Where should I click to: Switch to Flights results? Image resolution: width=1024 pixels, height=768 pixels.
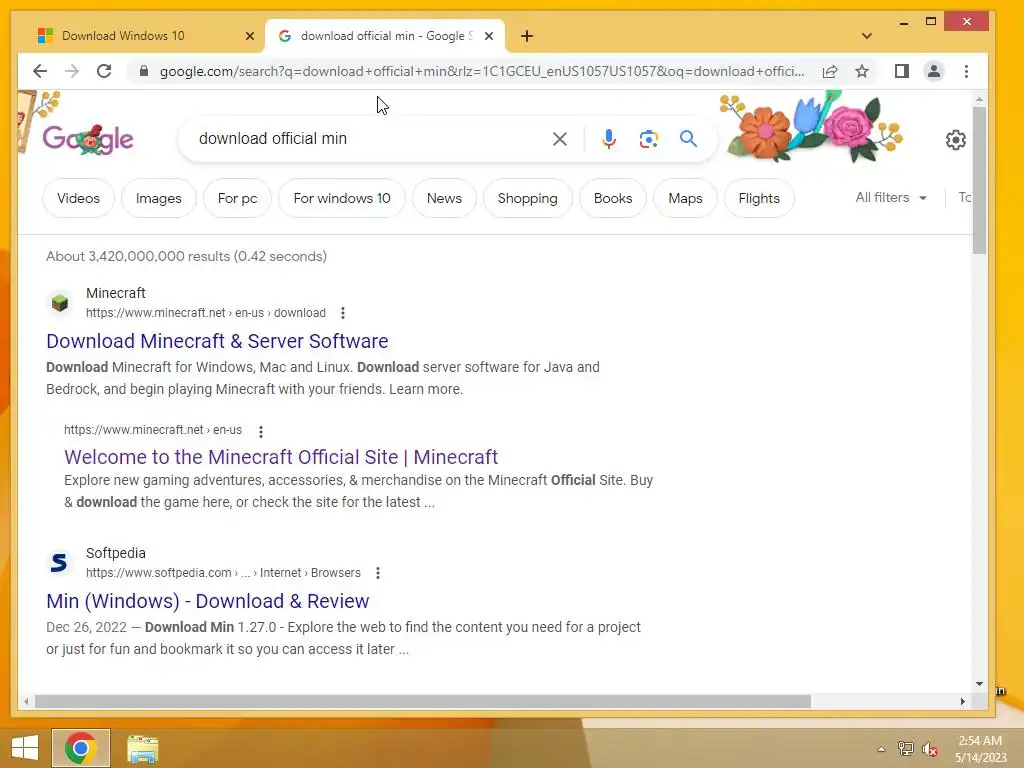pyautogui.click(x=759, y=198)
